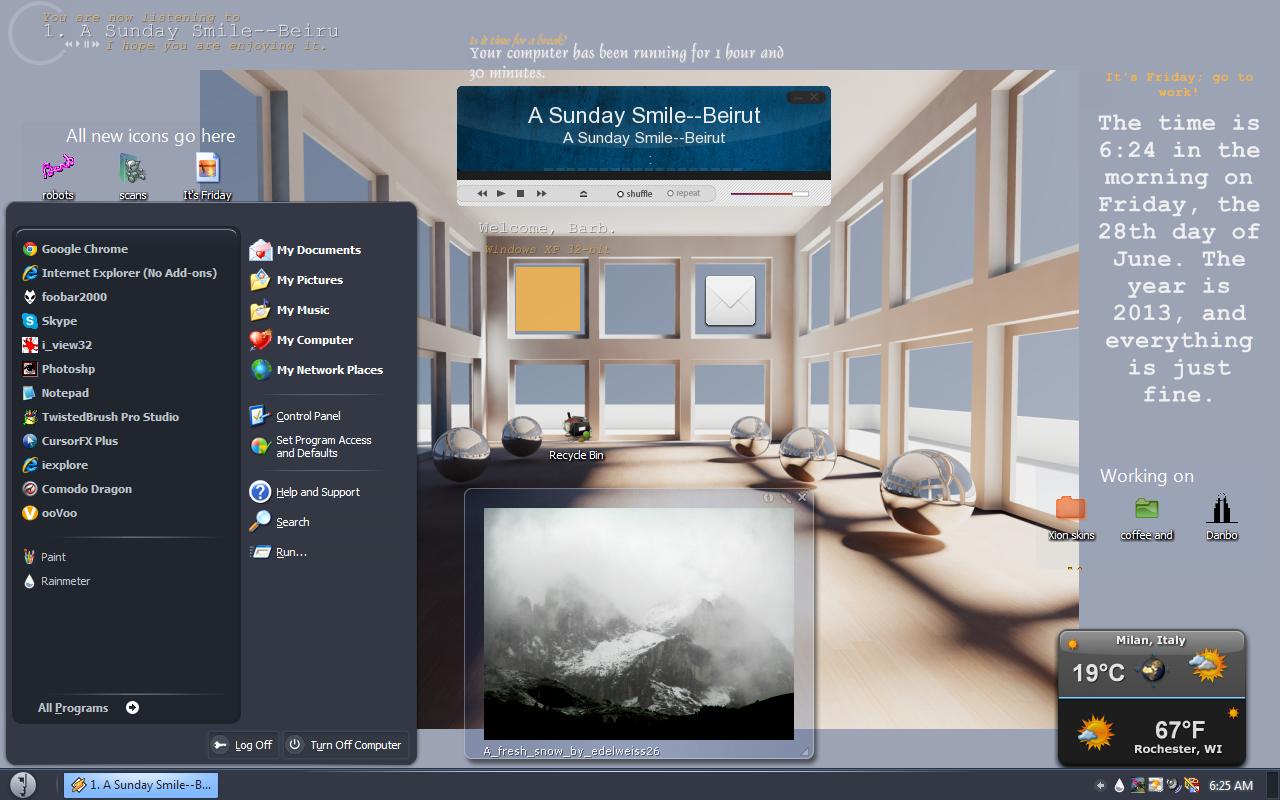Click the Log Off button

[243, 745]
